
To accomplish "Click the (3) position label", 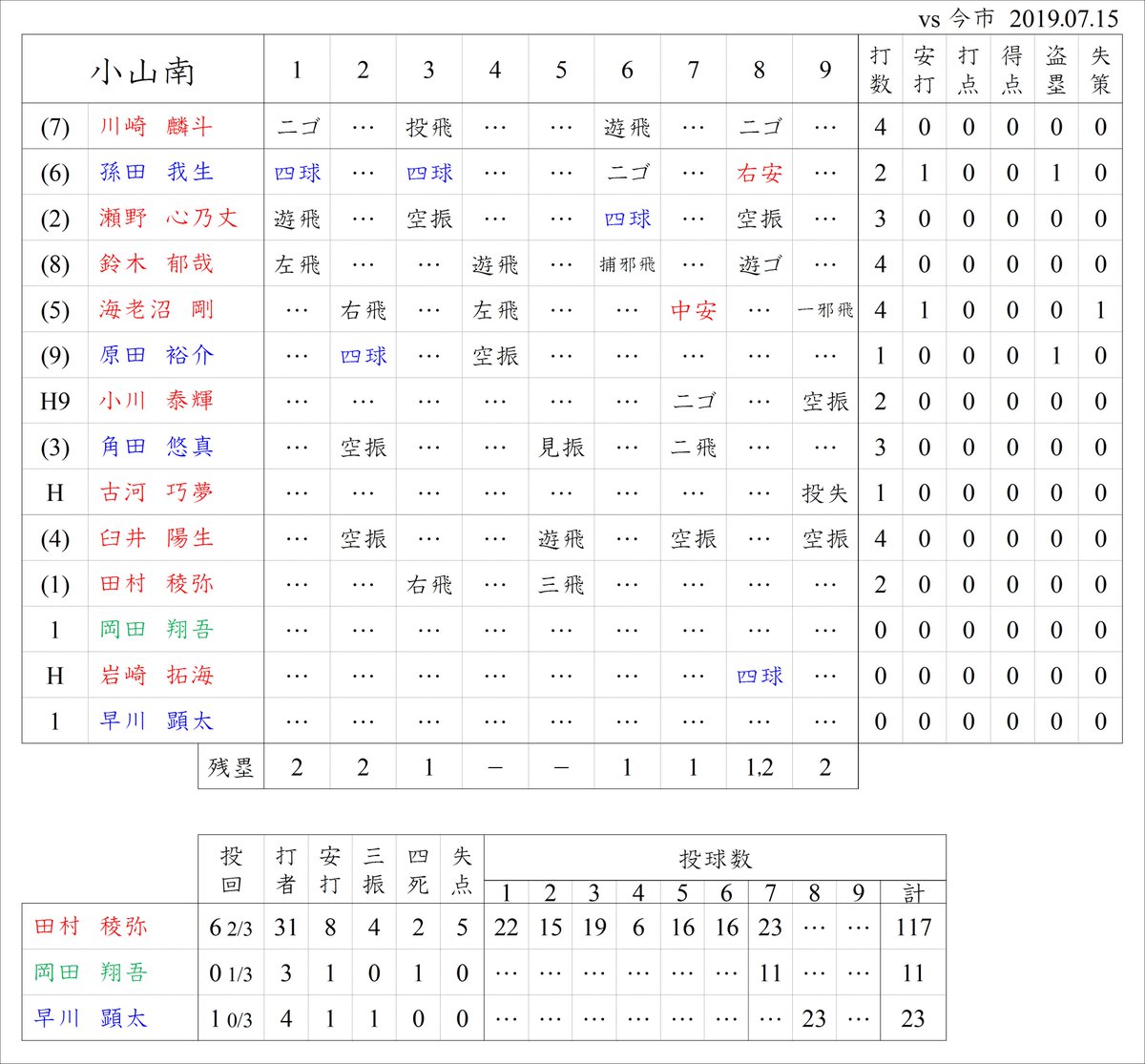I will (x=55, y=448).
